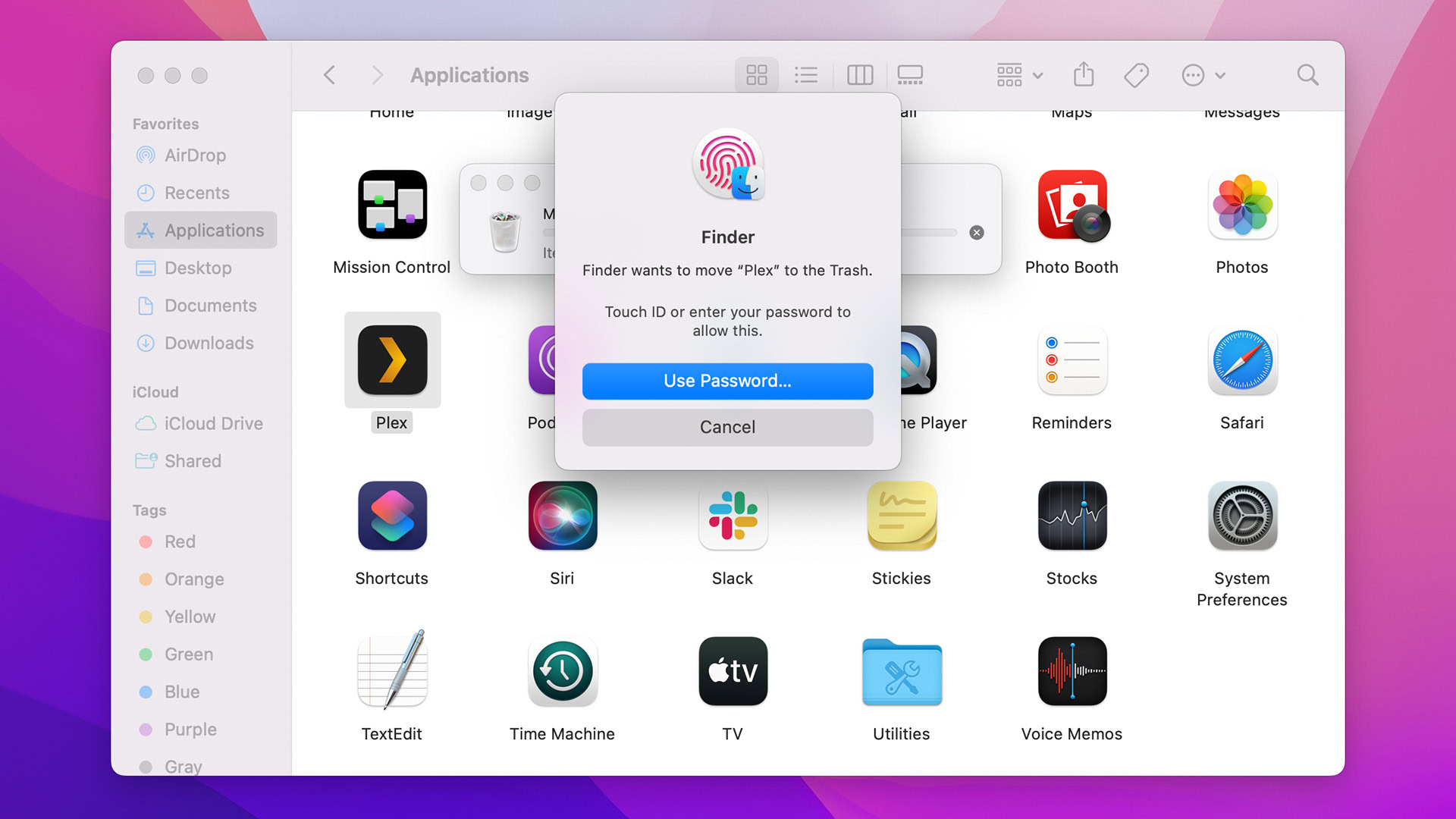This screenshot has height=819, width=1456.
Task: Open Downloads in the sidebar
Action: tap(209, 343)
